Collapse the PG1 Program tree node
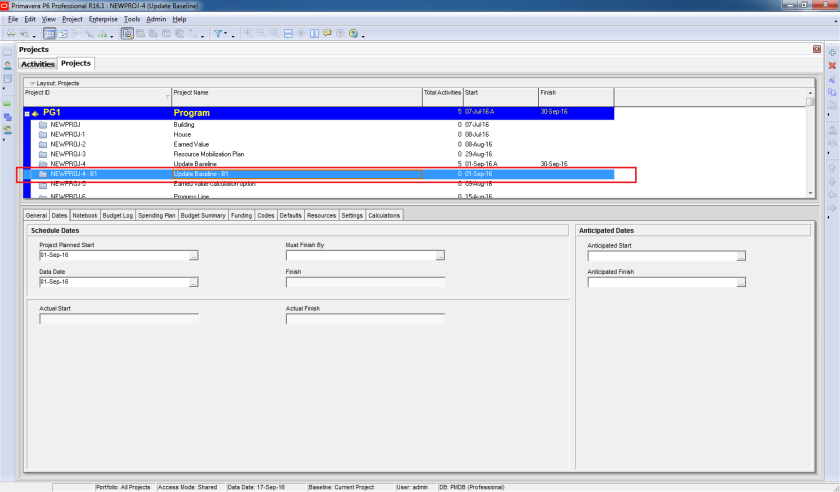Image resolution: width=840 pixels, height=492 pixels. pos(27,114)
